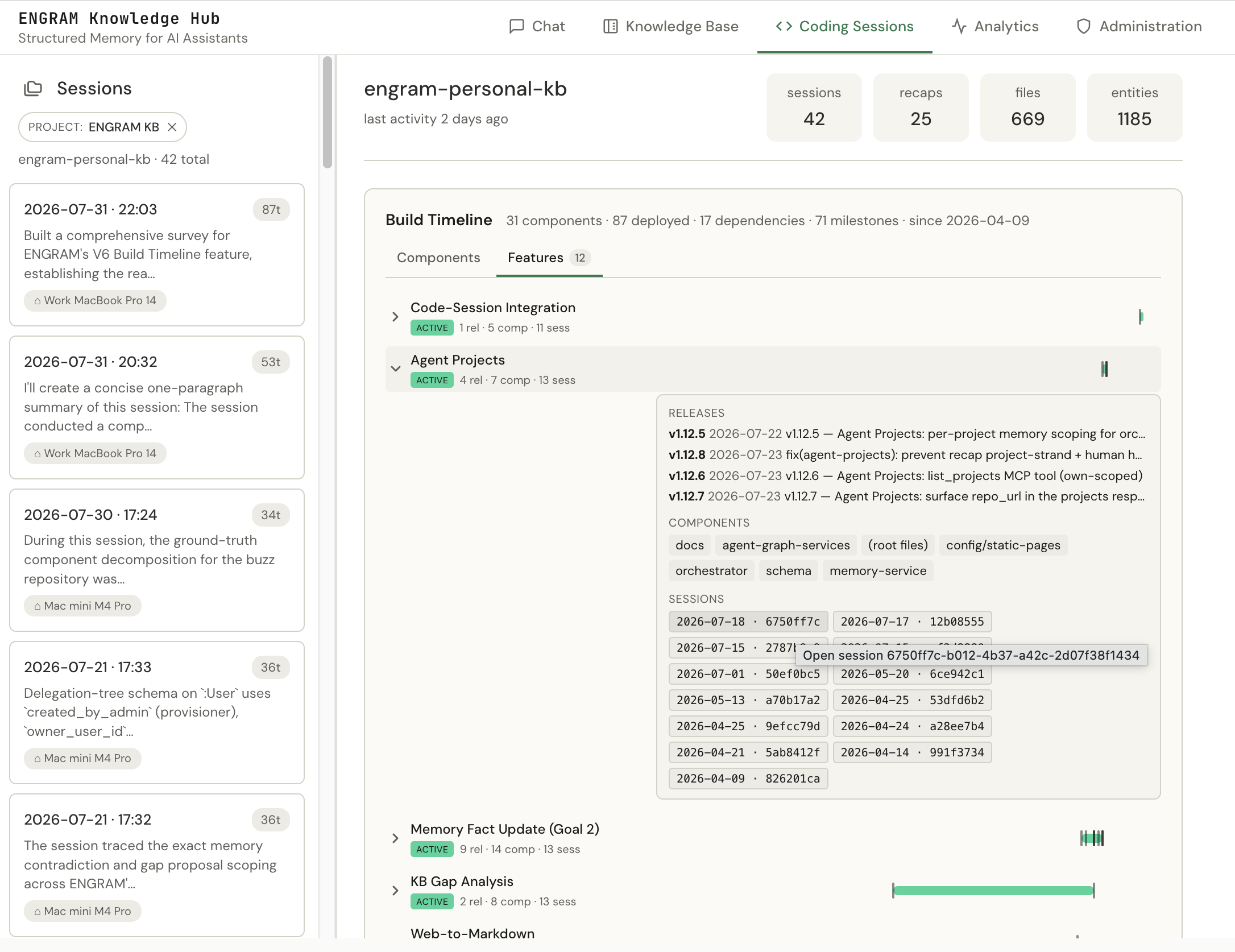Click the Sessions folder stack icon
Screen dimensions: 1235x952
tap(33, 88)
